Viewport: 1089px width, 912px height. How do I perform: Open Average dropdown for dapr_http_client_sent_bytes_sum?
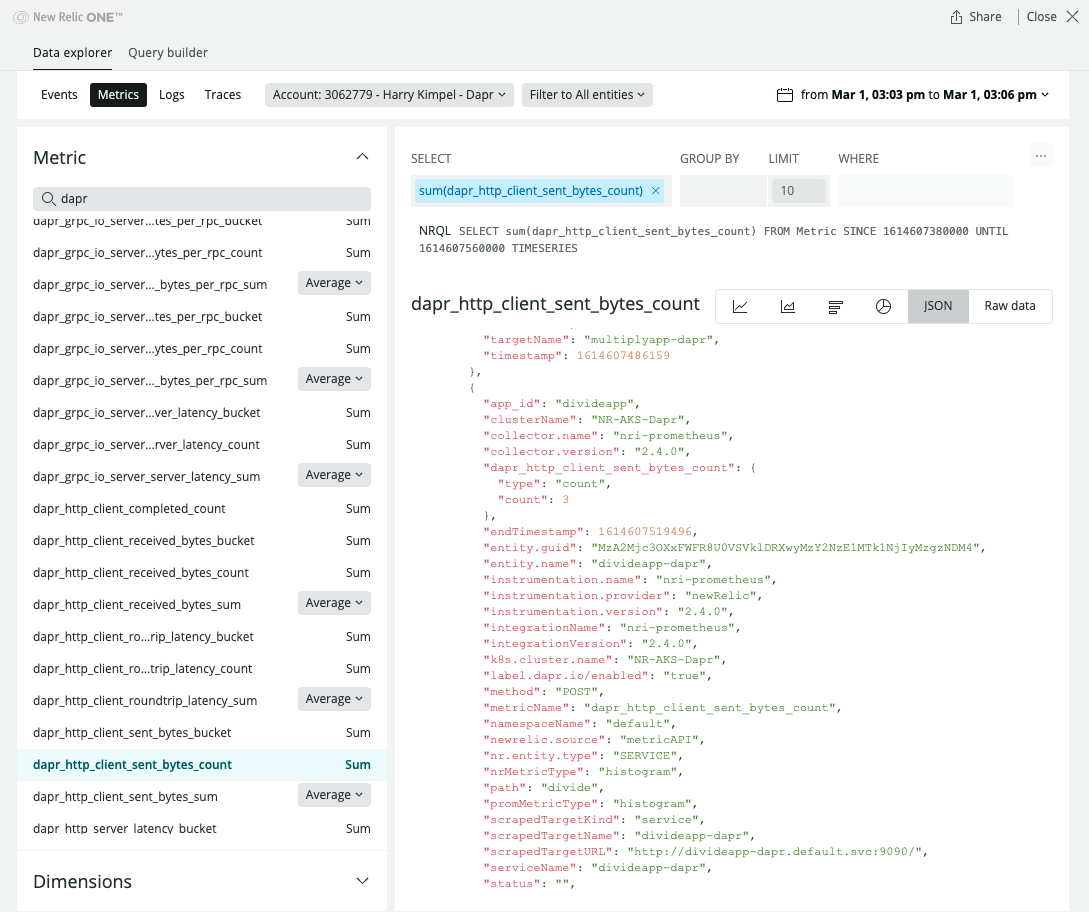334,794
